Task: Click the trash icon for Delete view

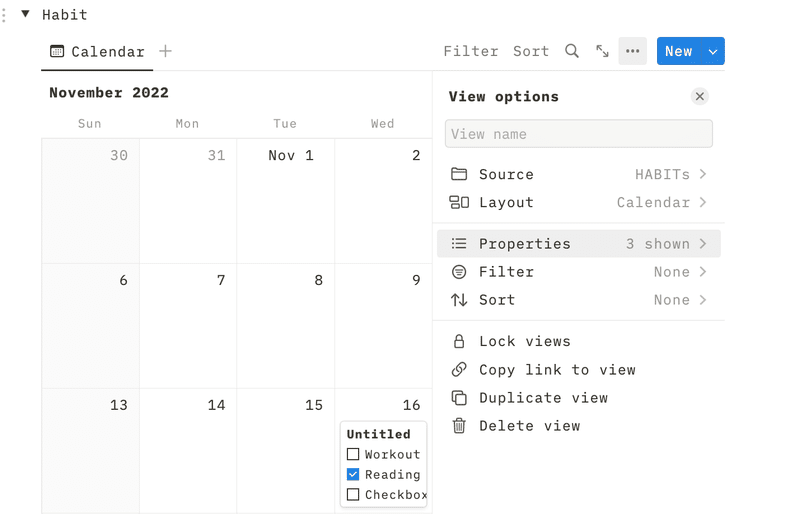Action: (x=459, y=425)
